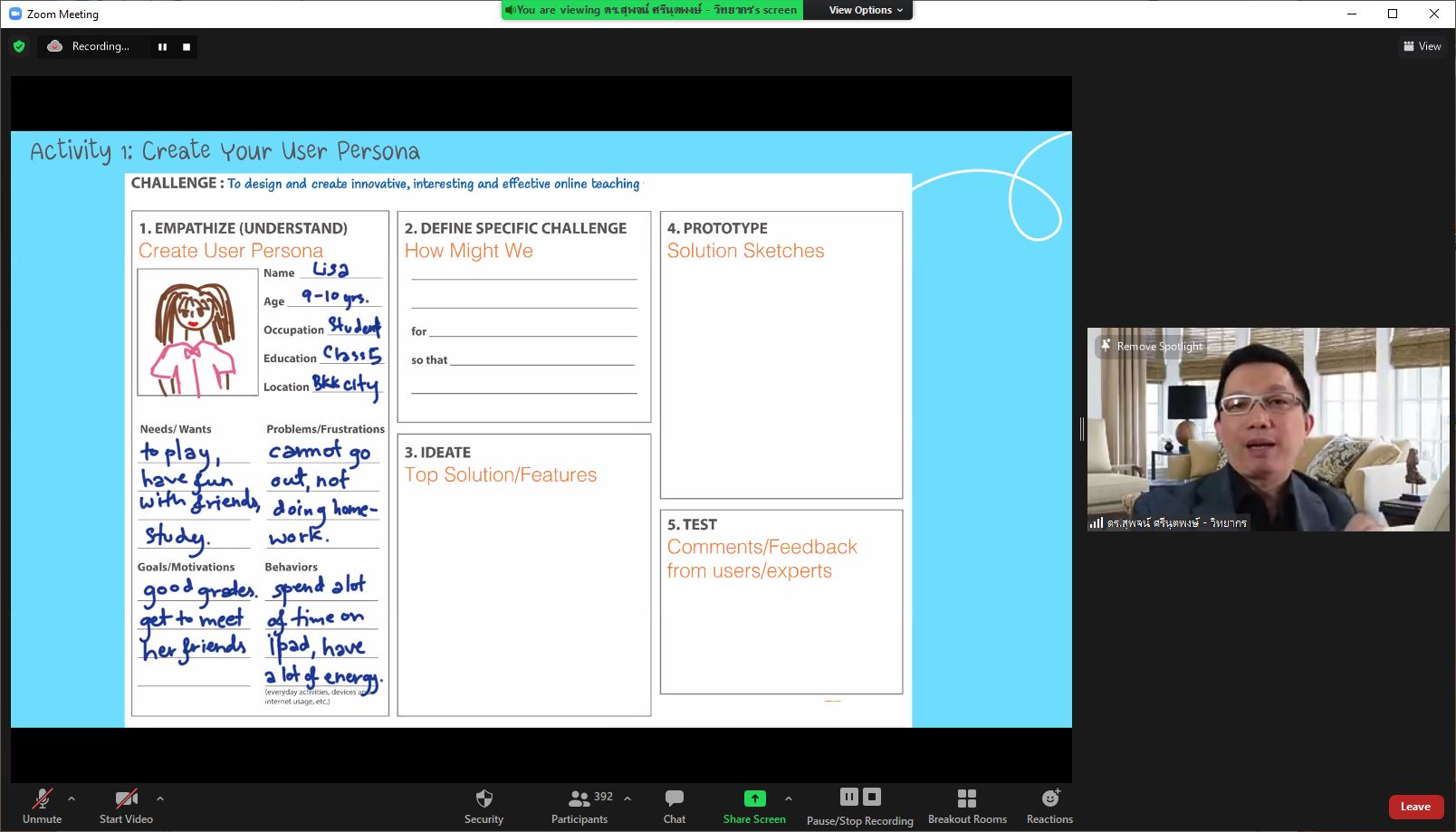Minimize the Zoom Meeting window
The image size is (1456, 832).
tap(1352, 14)
